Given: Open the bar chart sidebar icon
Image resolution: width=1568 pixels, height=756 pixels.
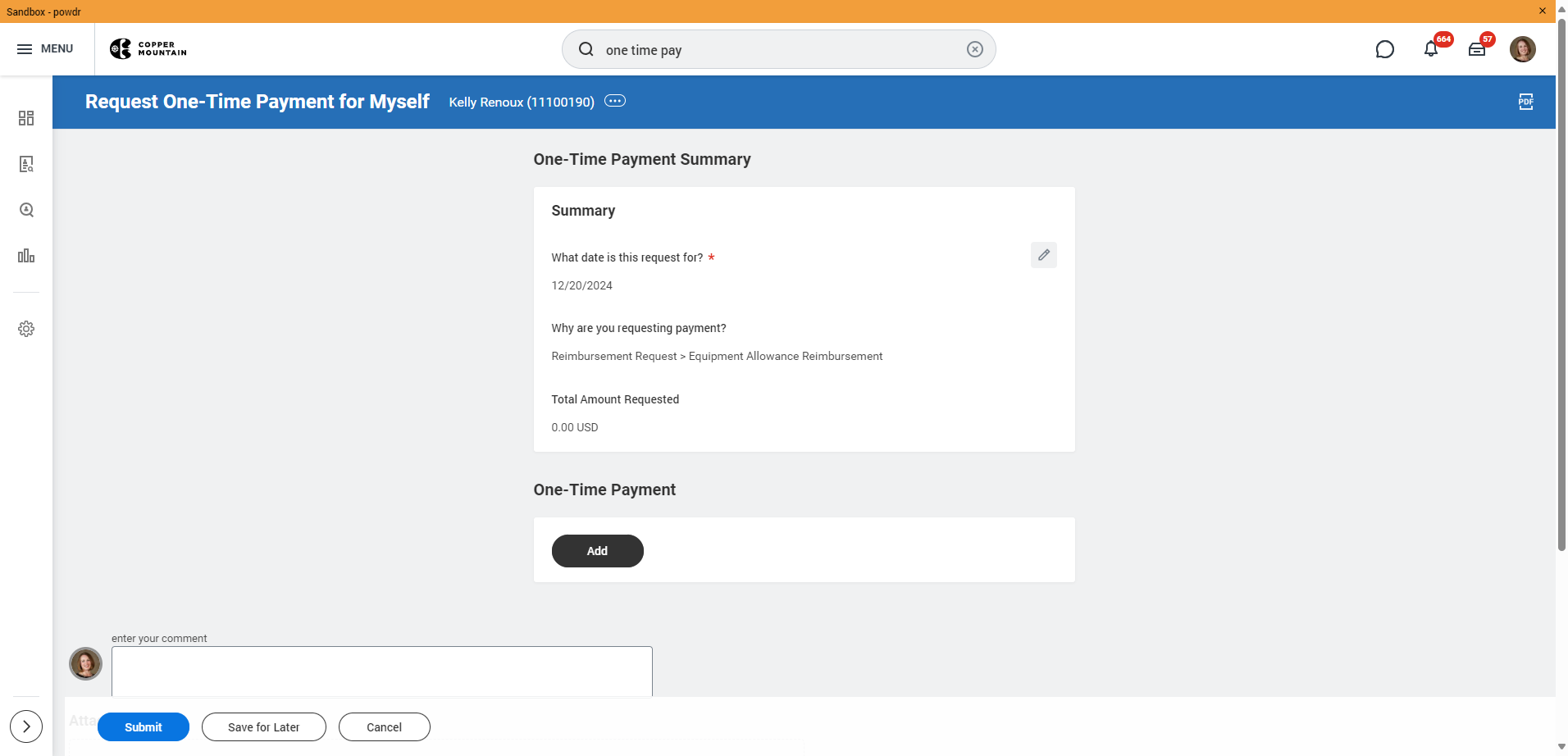Looking at the screenshot, I should click(x=26, y=256).
